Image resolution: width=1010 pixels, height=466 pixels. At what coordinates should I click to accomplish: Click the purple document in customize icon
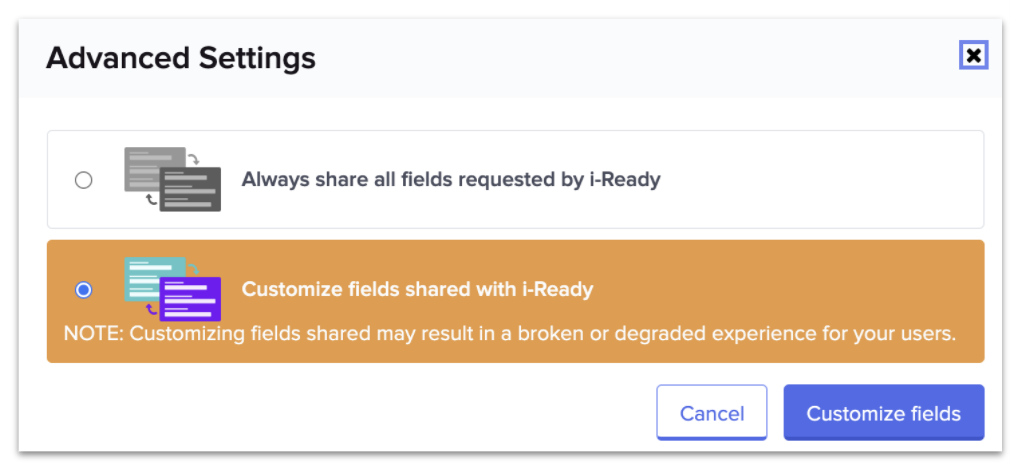pos(190,299)
